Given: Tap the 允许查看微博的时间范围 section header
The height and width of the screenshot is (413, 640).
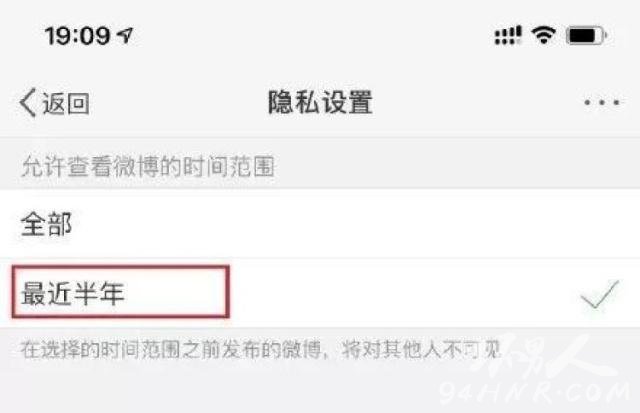Looking at the screenshot, I should coord(148,167).
